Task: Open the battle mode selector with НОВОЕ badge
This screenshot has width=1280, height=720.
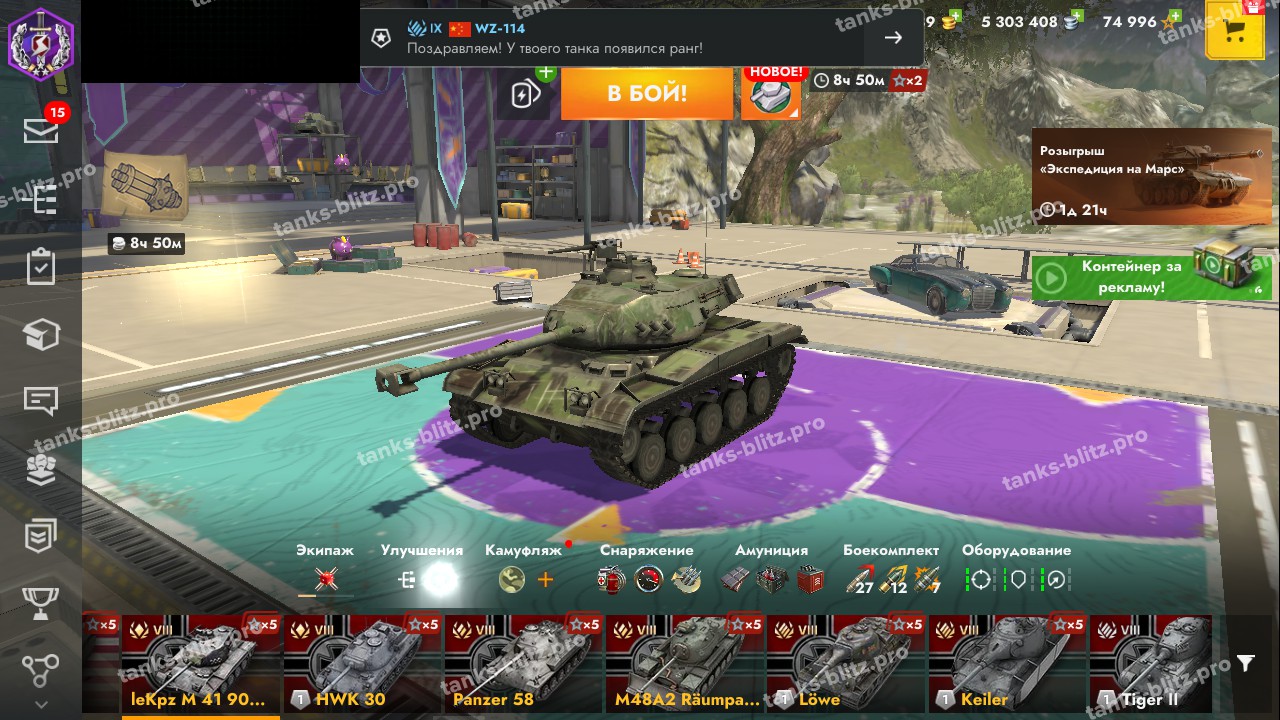Action: click(771, 94)
